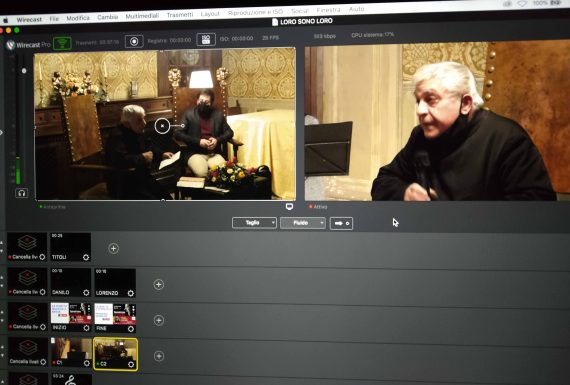The height and width of the screenshot is (385, 570).
Task: Open the Layout menu
Action: click(210, 14)
